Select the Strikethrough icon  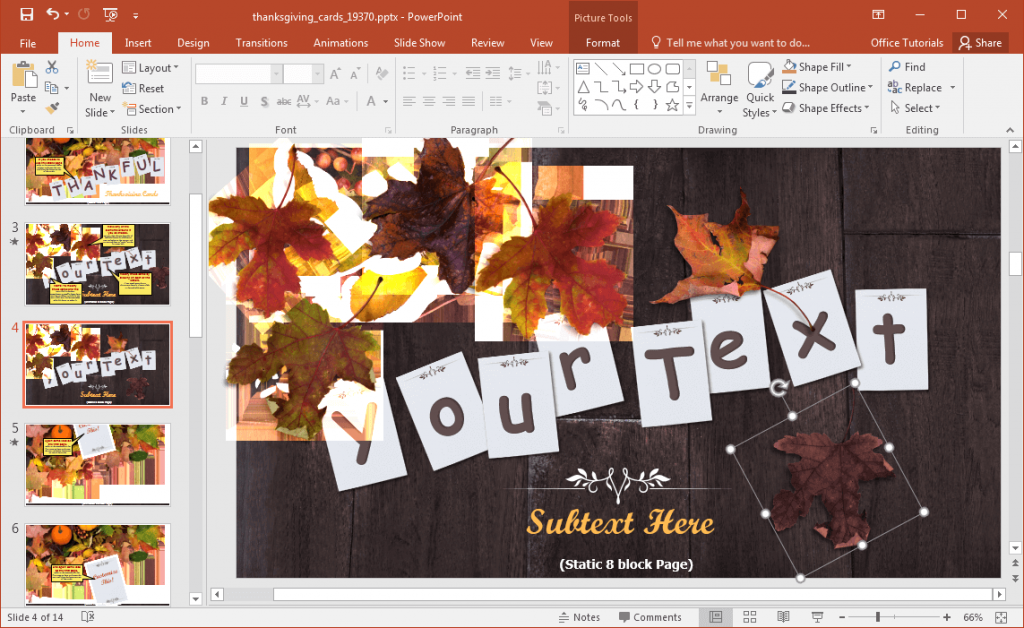pyautogui.click(x=282, y=101)
